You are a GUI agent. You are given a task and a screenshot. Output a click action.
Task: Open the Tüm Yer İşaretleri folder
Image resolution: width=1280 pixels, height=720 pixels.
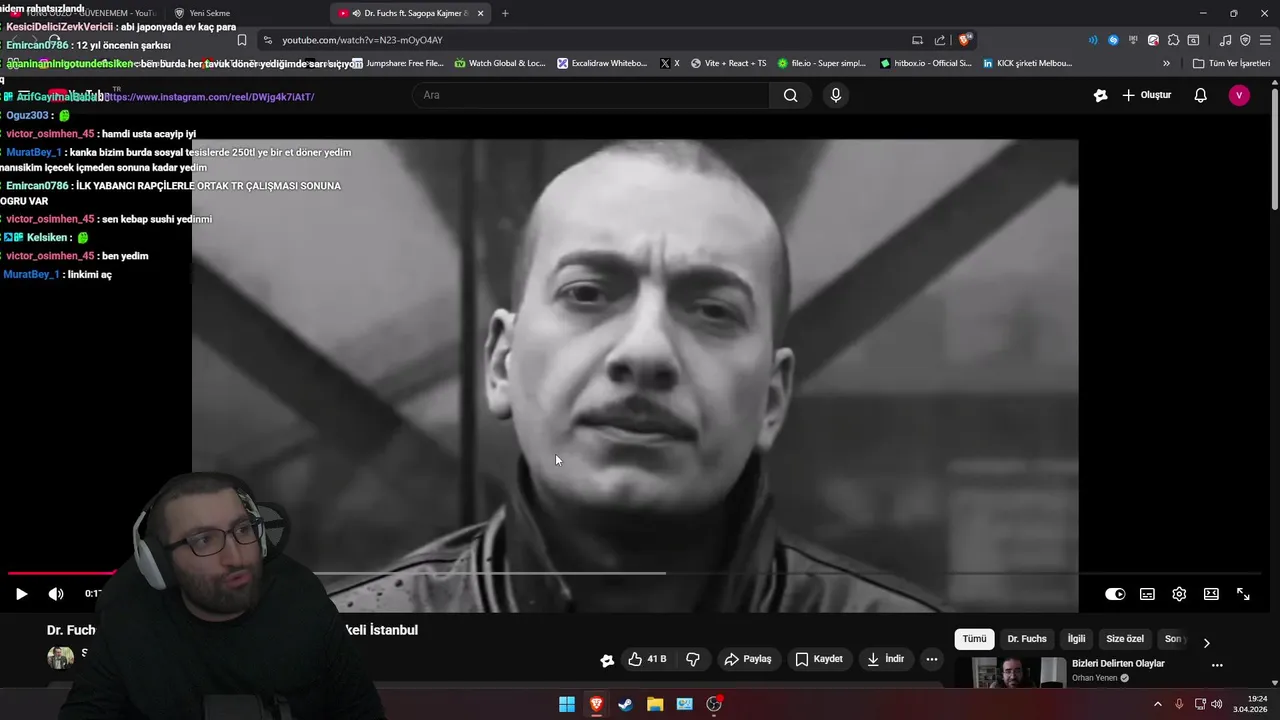click(x=1231, y=63)
